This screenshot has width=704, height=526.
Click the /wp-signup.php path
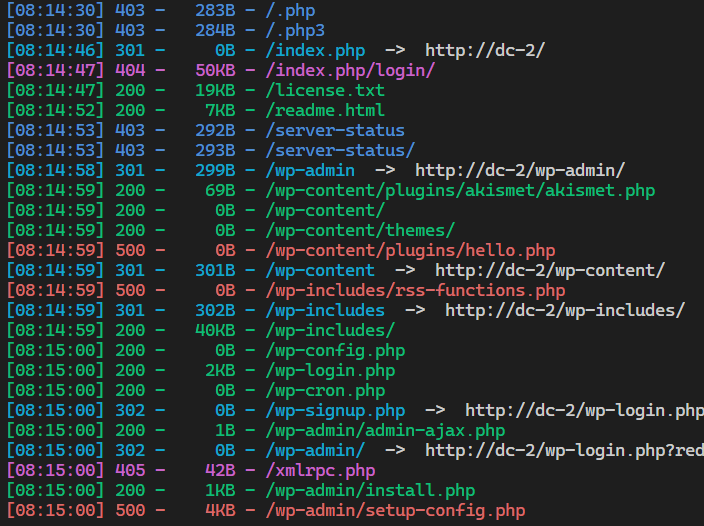[x=335, y=410]
